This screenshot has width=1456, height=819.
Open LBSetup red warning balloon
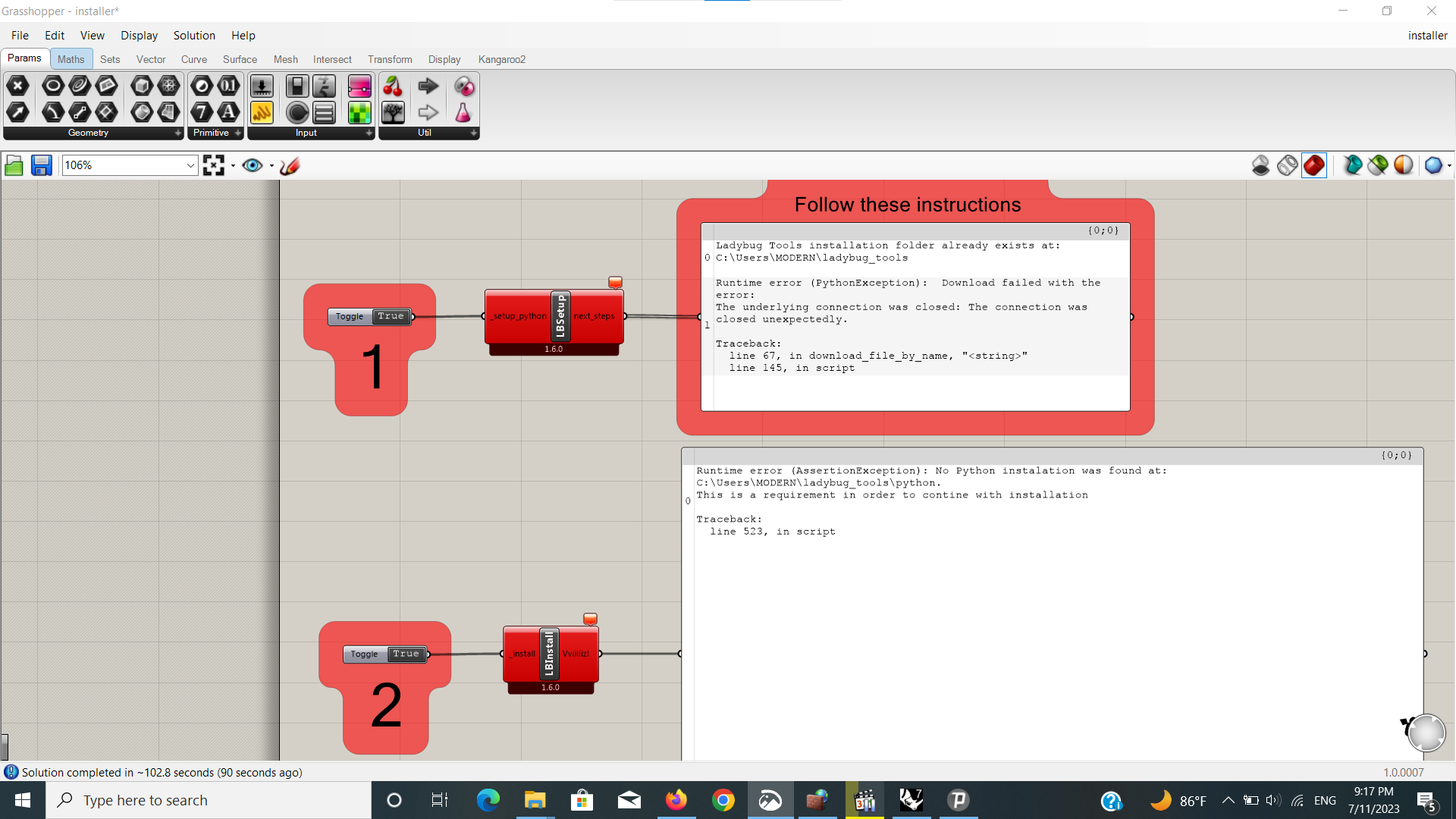pyautogui.click(x=615, y=282)
